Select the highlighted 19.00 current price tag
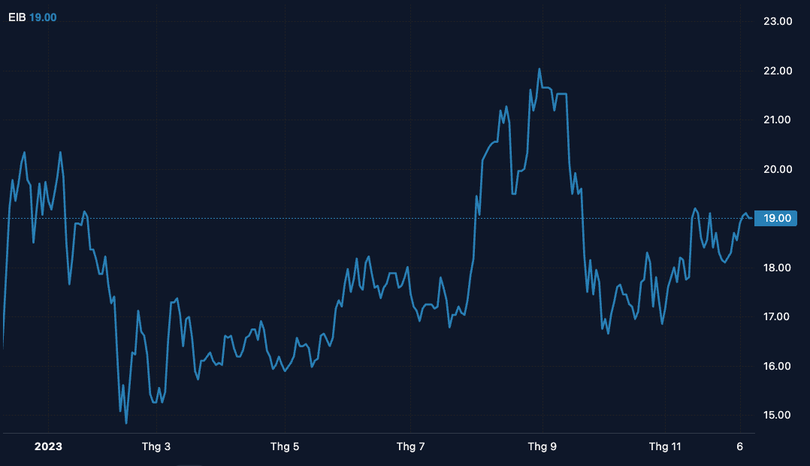Viewport: 810px width, 466px height. click(777, 218)
